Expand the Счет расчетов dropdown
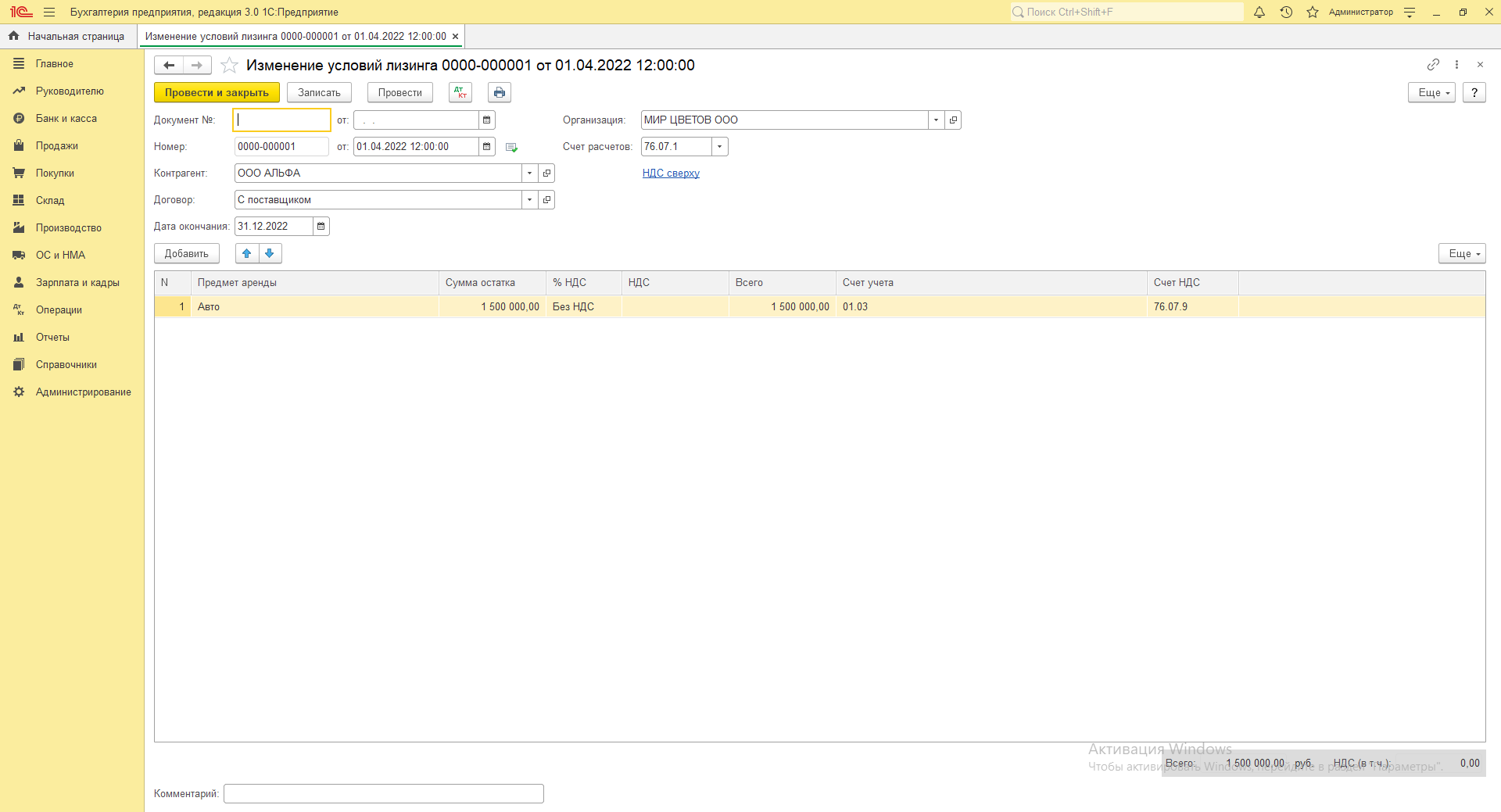Screen dimensions: 1501x812 coord(719,147)
